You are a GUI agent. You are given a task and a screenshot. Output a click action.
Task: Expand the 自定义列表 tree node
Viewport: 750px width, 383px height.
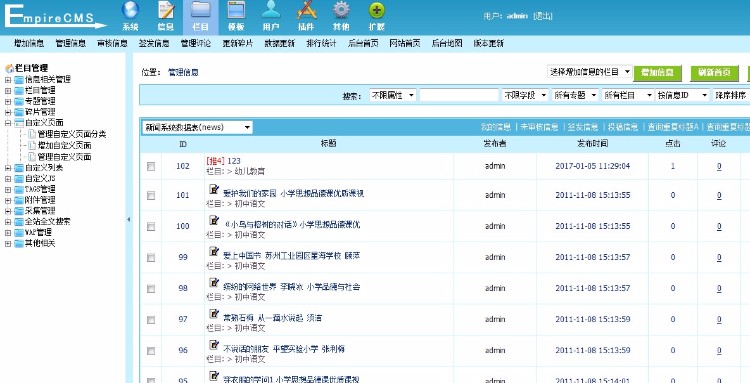8,168
